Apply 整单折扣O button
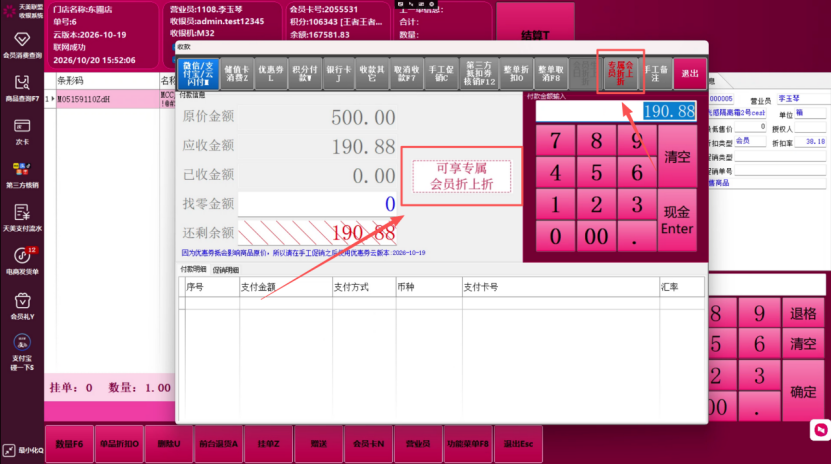 516,74
